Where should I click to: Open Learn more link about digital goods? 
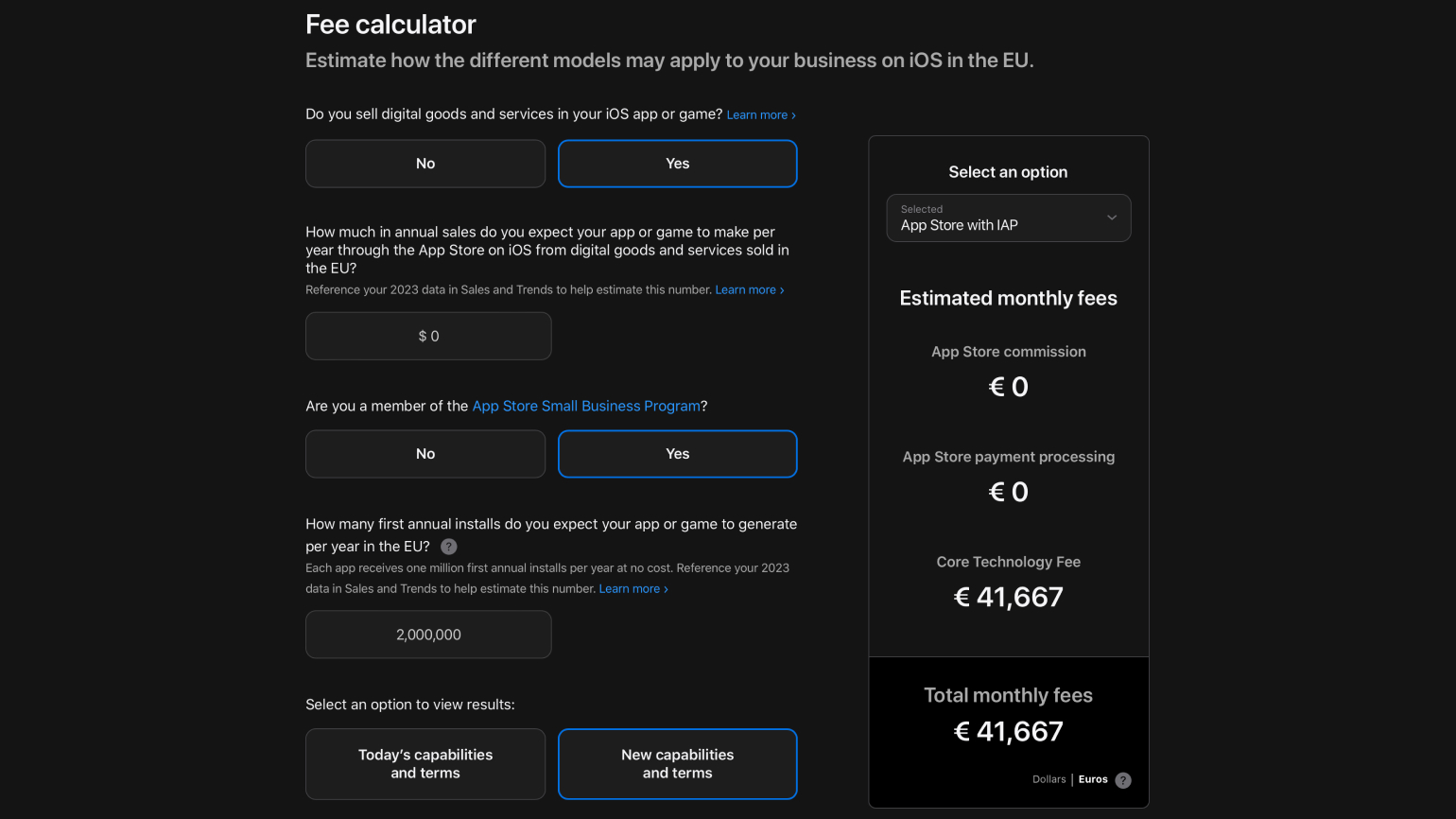(x=760, y=115)
